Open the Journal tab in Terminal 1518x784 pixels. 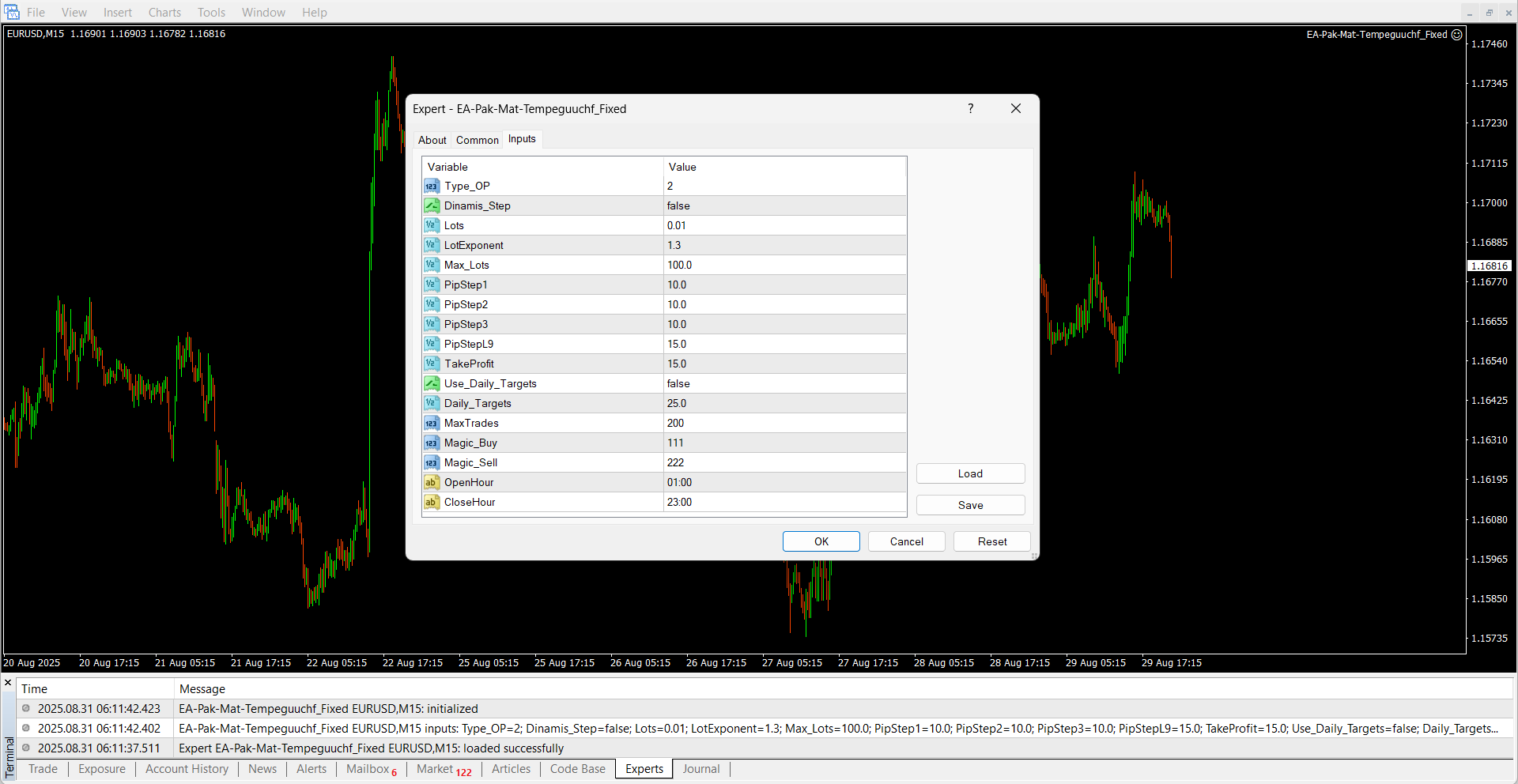tap(700, 769)
